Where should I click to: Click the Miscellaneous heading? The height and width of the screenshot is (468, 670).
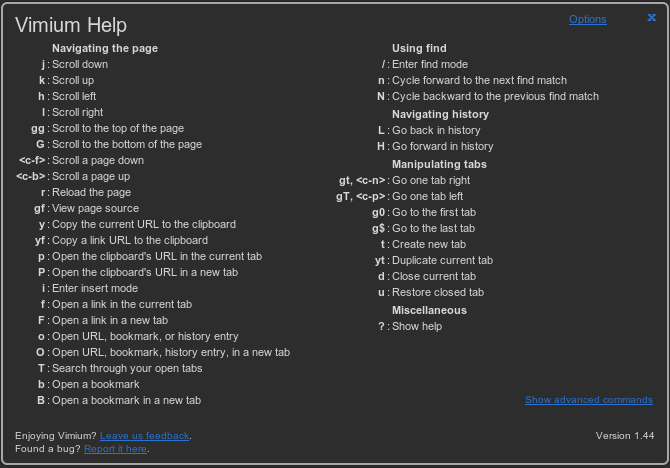point(430,310)
